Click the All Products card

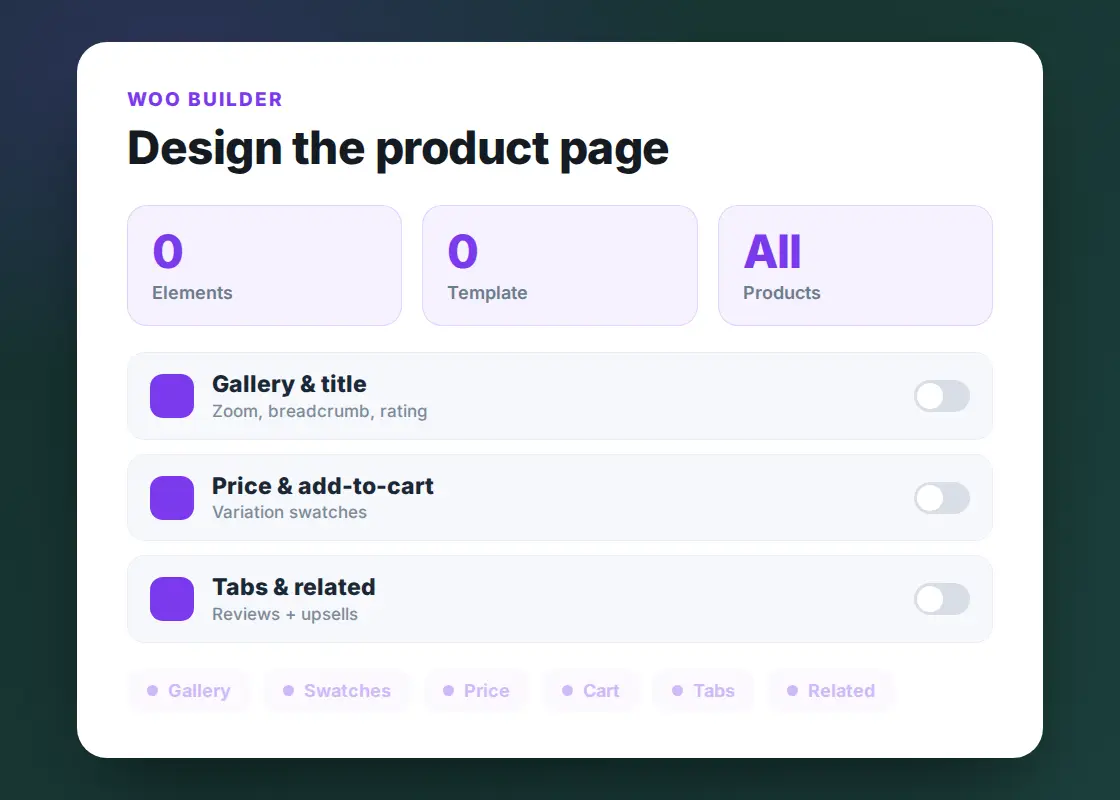click(856, 266)
